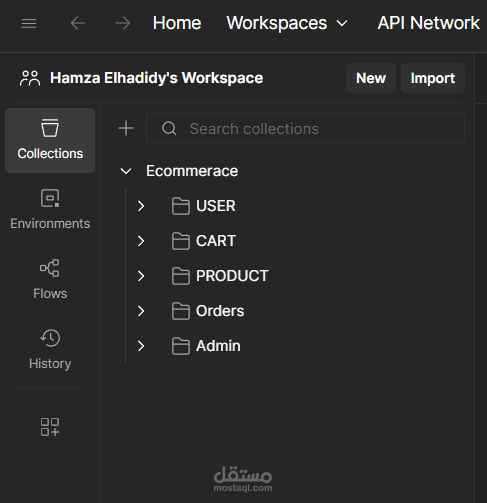
Task: Open the Home page
Action: point(177,23)
